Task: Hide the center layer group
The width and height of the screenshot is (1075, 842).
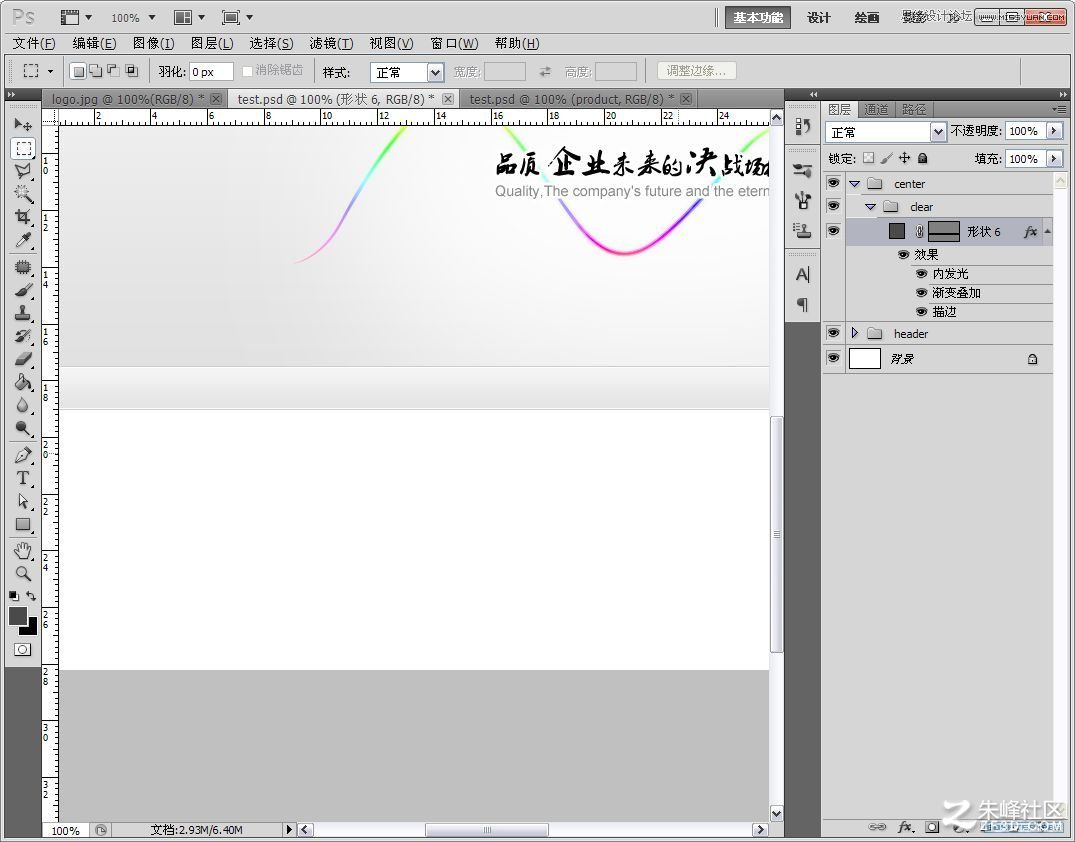Action: tap(833, 183)
